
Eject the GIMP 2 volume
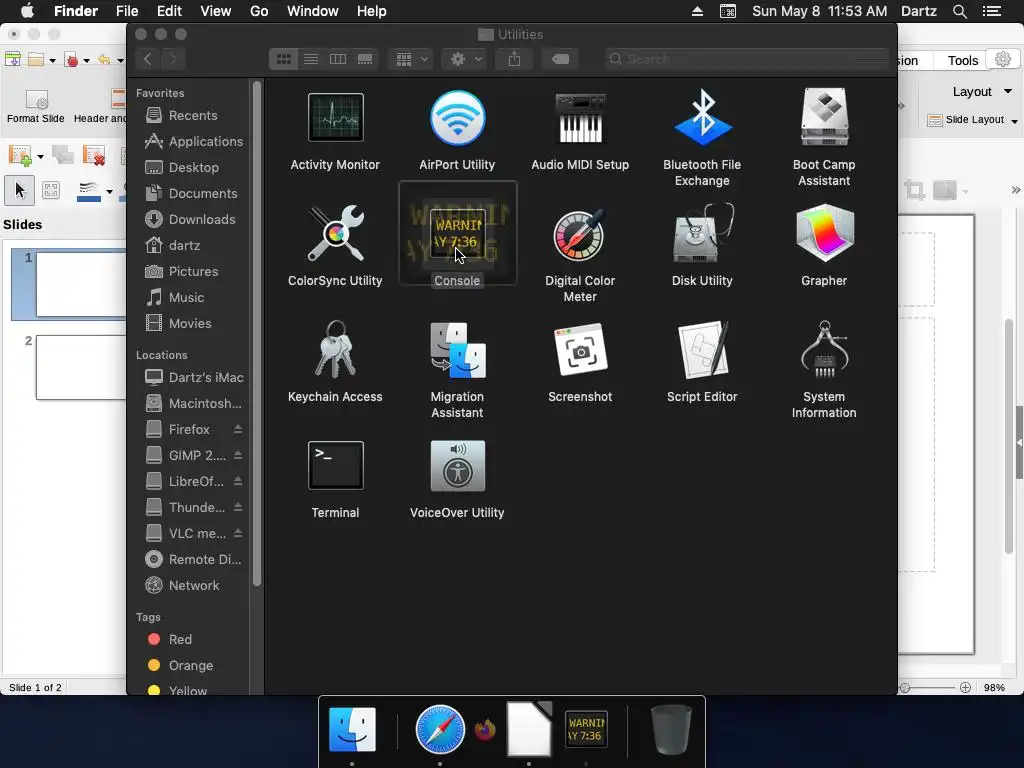(238, 455)
